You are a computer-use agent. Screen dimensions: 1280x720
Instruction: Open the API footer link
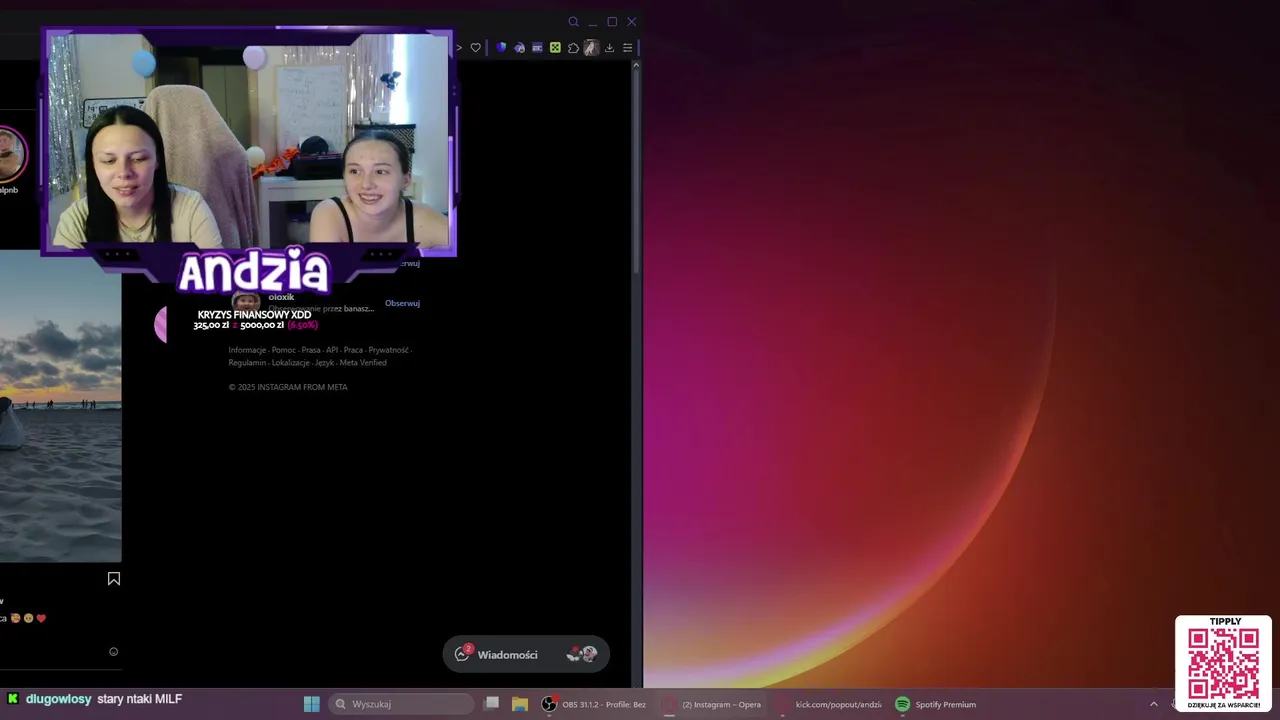point(332,350)
